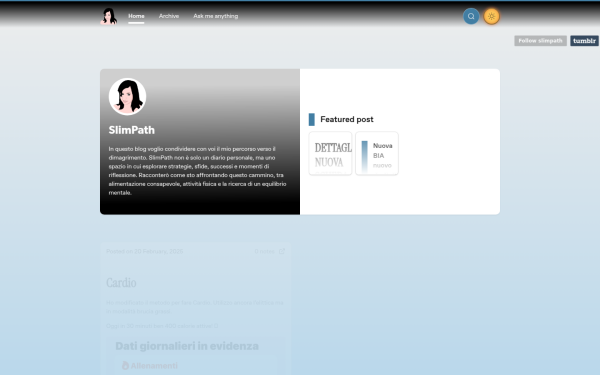The width and height of the screenshot is (600, 375).
Task: Open the blue search button
Action: 471,16
